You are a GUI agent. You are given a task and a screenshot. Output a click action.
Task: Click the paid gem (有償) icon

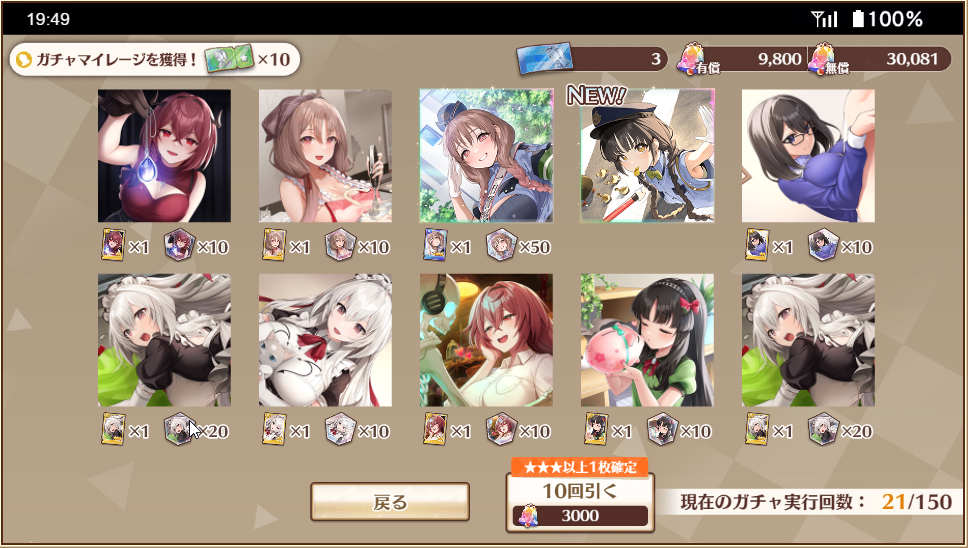coord(691,59)
